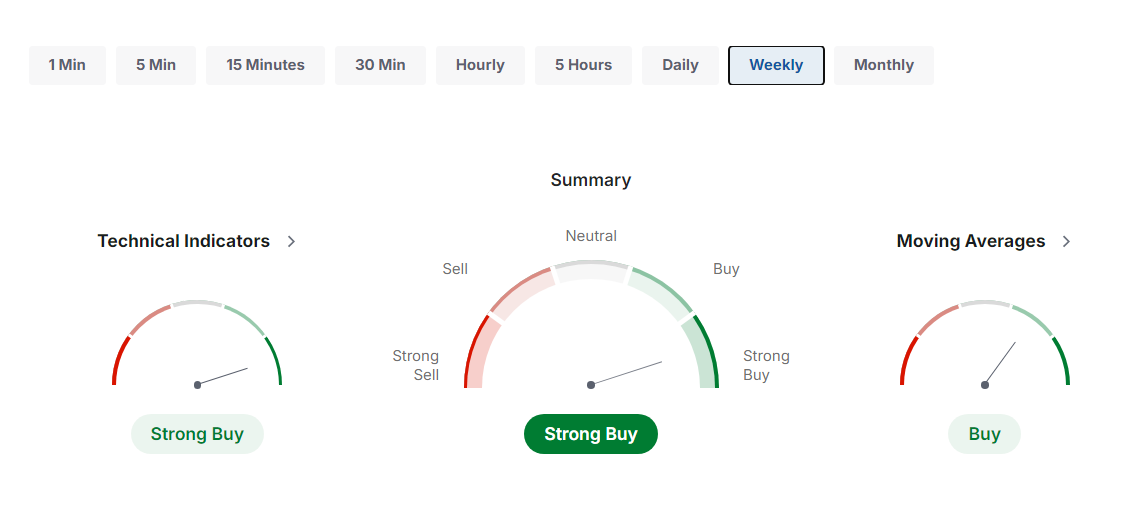
Task: Switch to the Daily timeframe
Action: [680, 65]
